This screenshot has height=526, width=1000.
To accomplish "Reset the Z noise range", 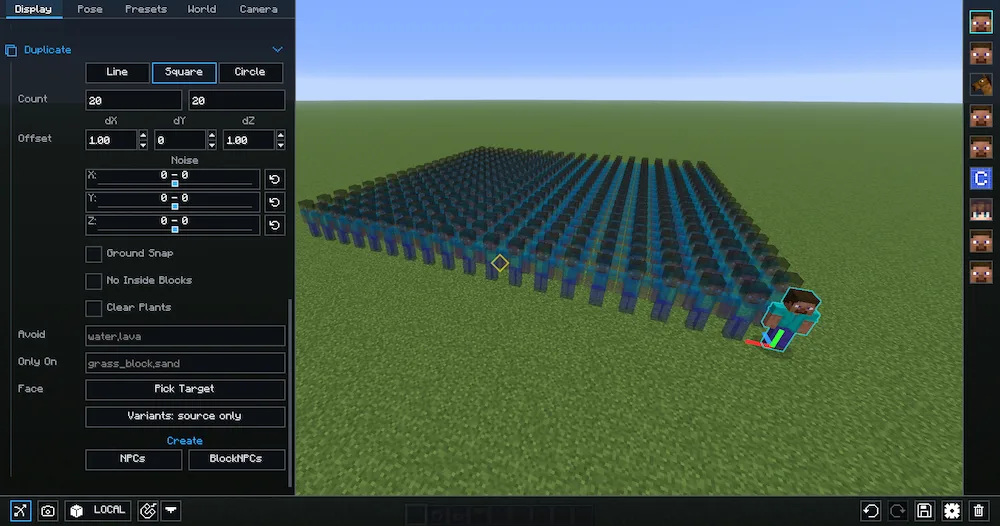I will pyautogui.click(x=274, y=225).
